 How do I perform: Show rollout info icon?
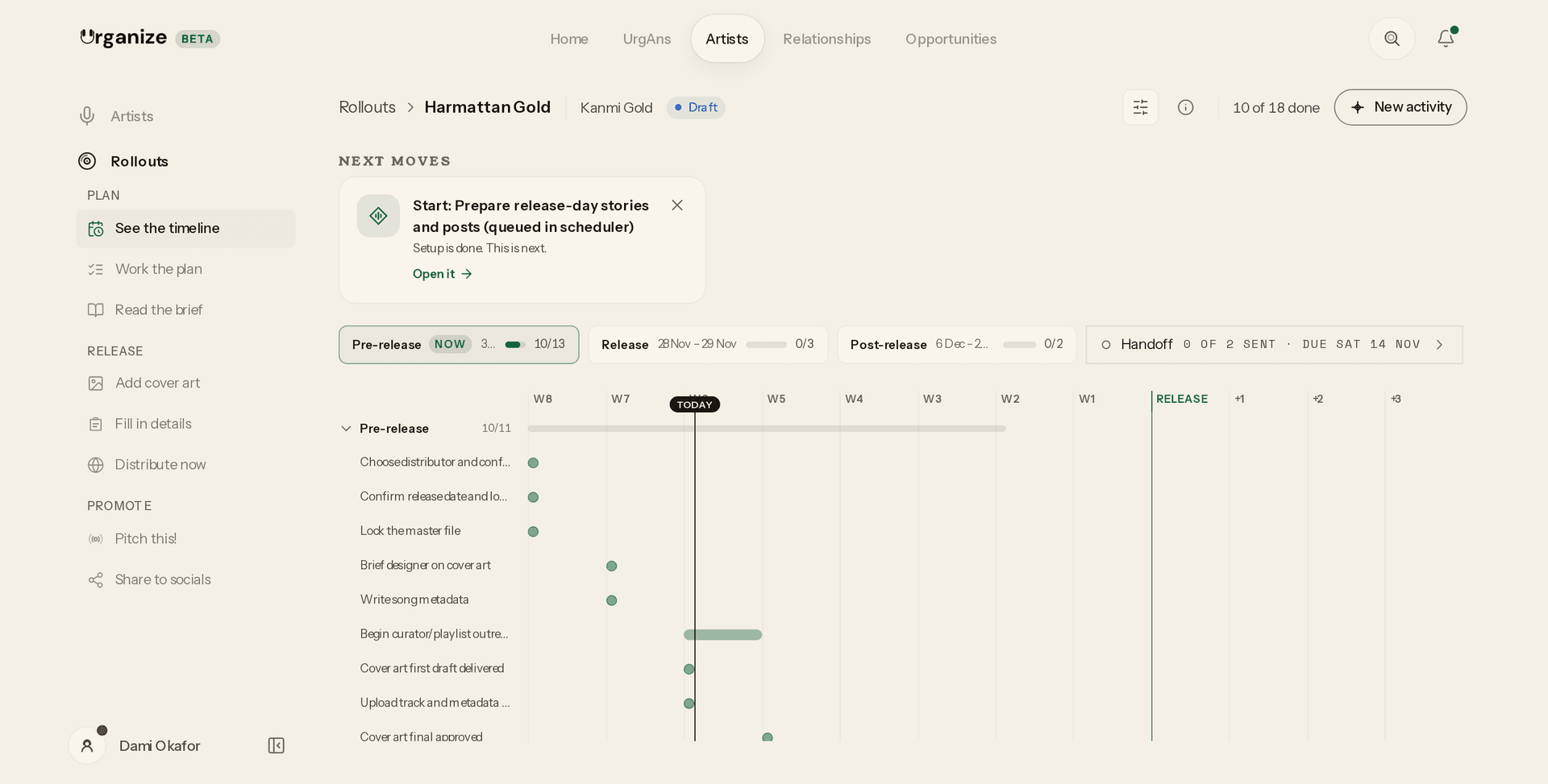coord(1185,107)
